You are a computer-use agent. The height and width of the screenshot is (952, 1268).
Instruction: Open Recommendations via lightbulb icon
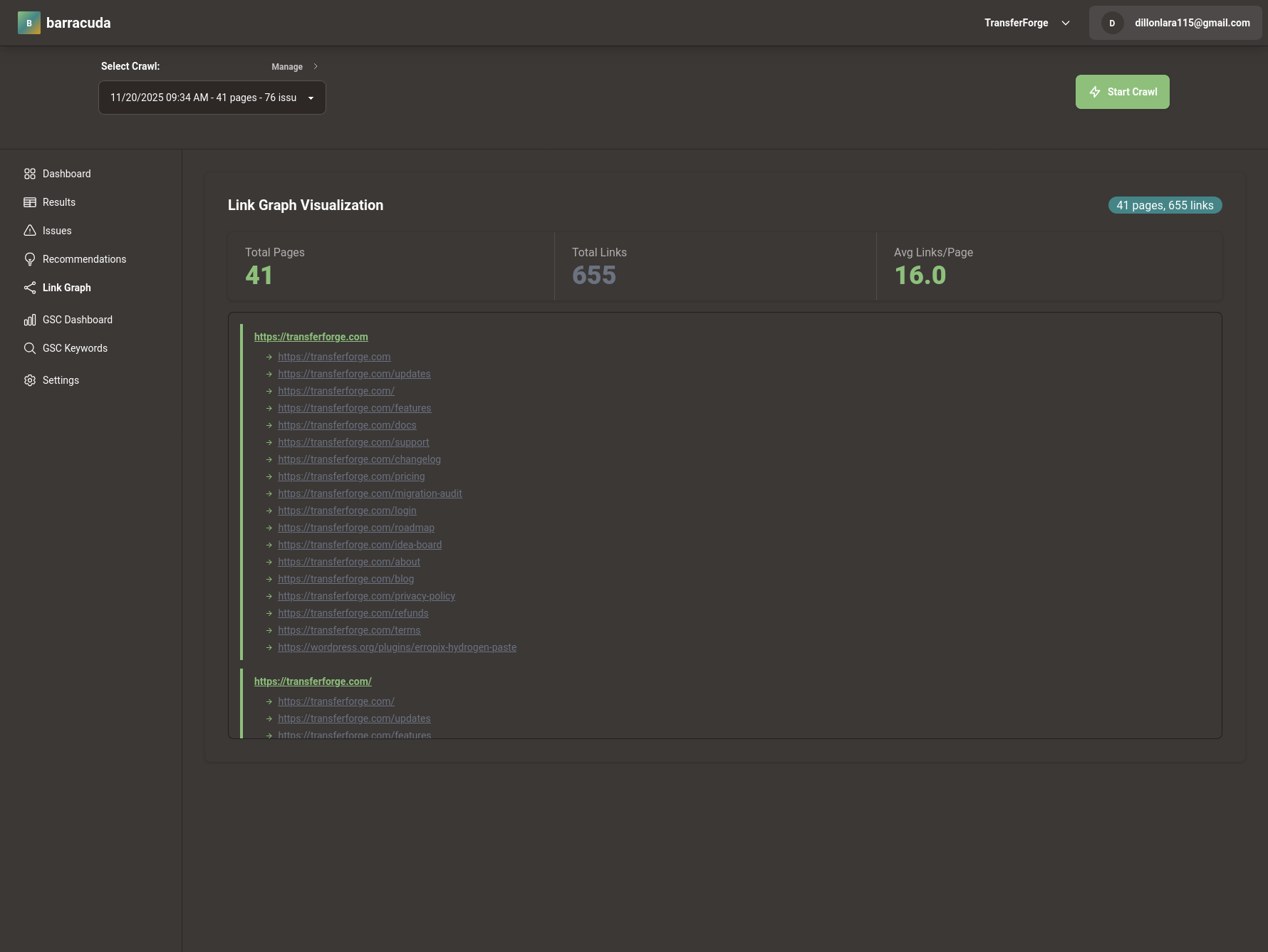point(30,259)
